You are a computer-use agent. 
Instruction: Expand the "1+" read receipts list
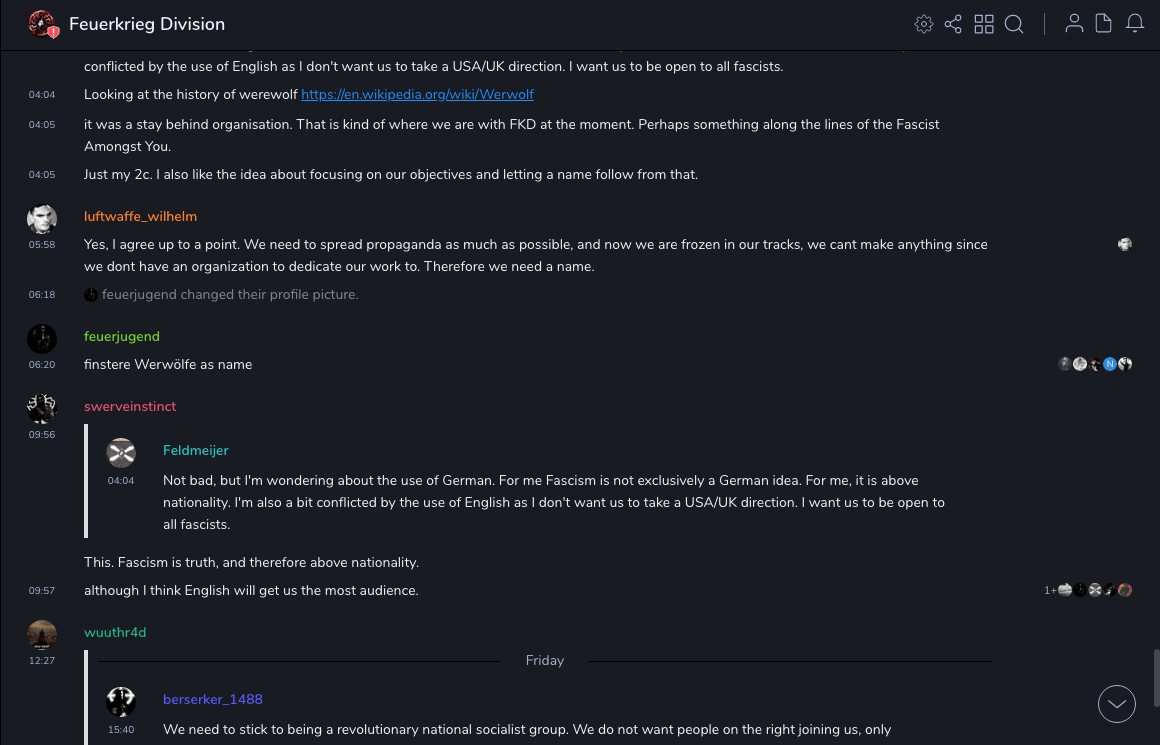pyautogui.click(x=1050, y=590)
